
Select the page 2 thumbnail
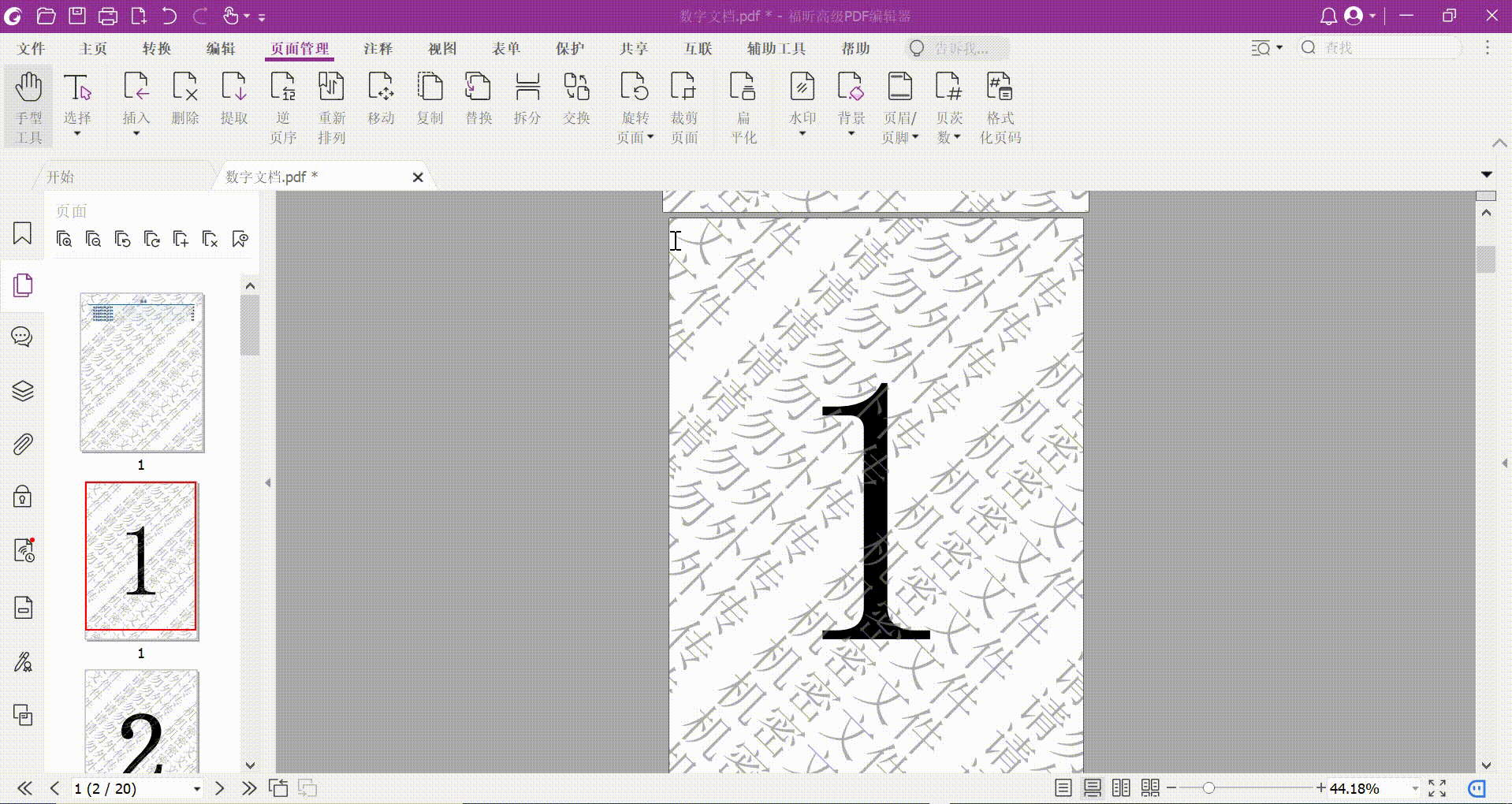(x=141, y=720)
